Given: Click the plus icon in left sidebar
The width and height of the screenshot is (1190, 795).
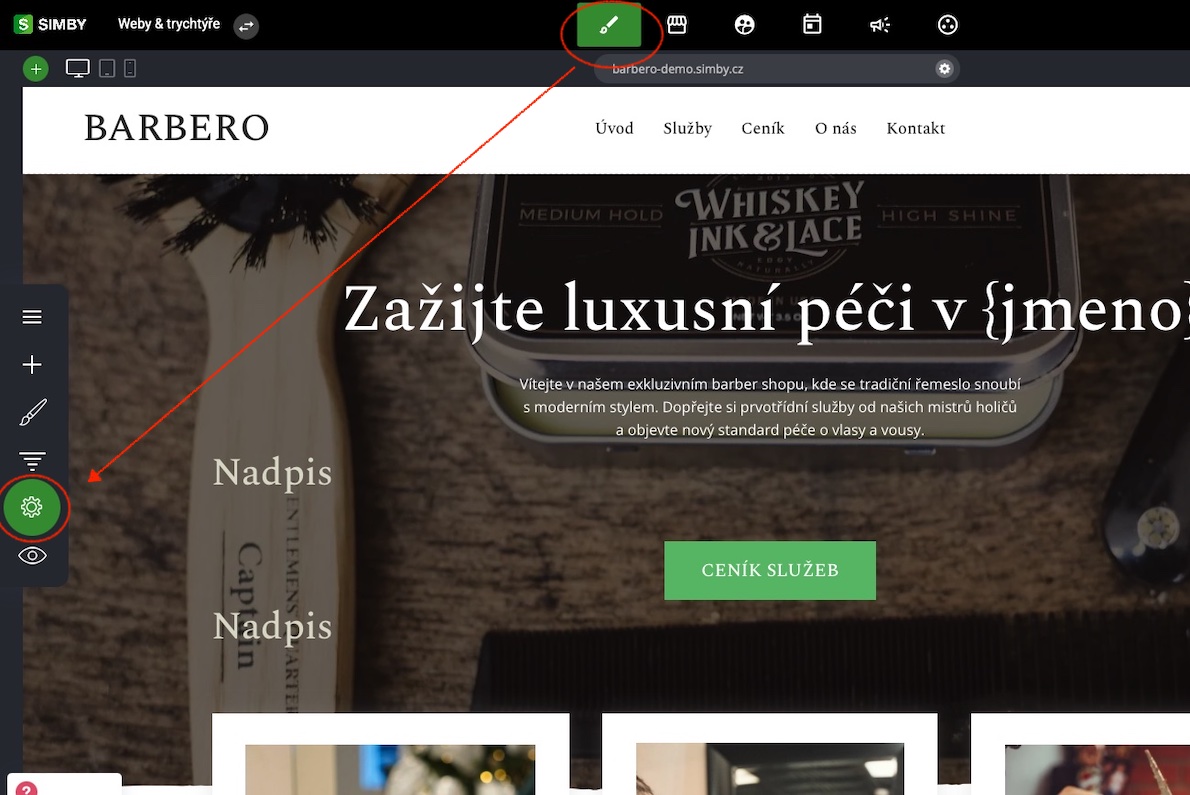Looking at the screenshot, I should (x=32, y=364).
